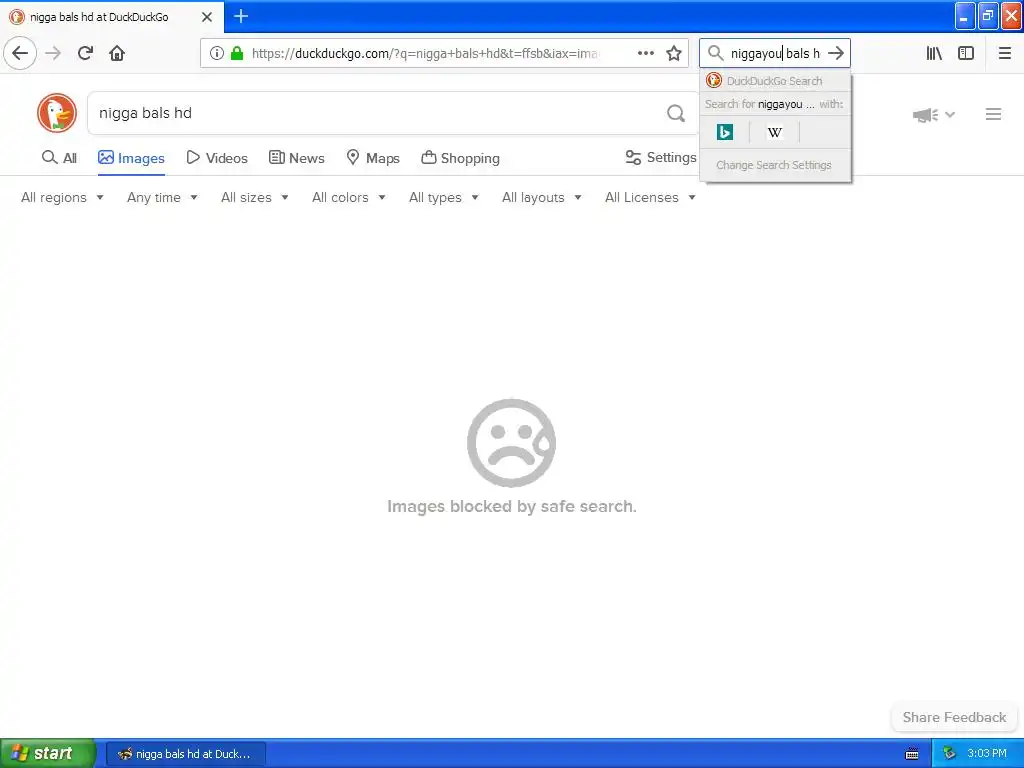Image resolution: width=1024 pixels, height=768 pixels.
Task: Open a new browser tab
Action: point(241,16)
